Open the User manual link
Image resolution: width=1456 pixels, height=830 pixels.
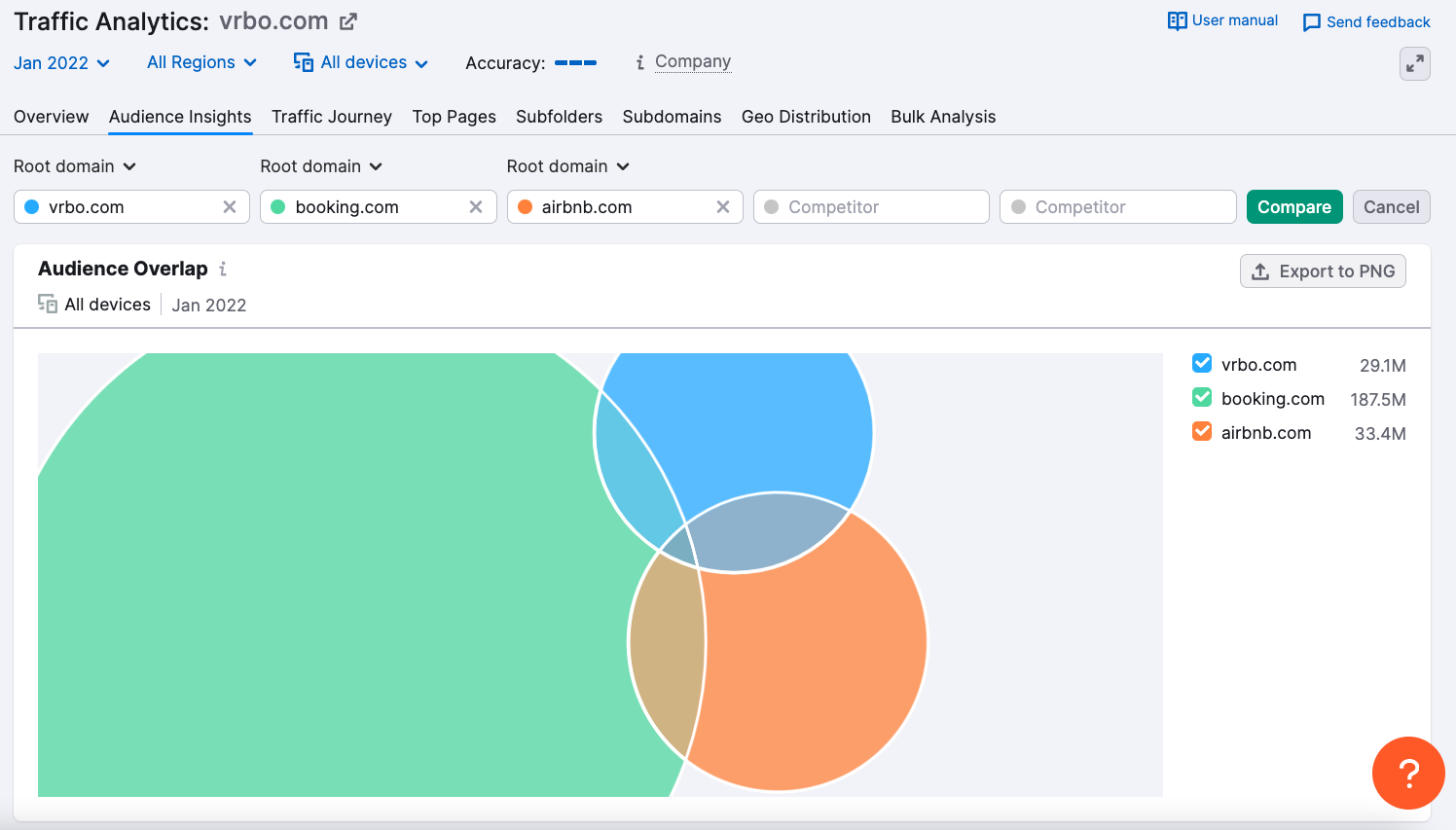pyautogui.click(x=1223, y=20)
